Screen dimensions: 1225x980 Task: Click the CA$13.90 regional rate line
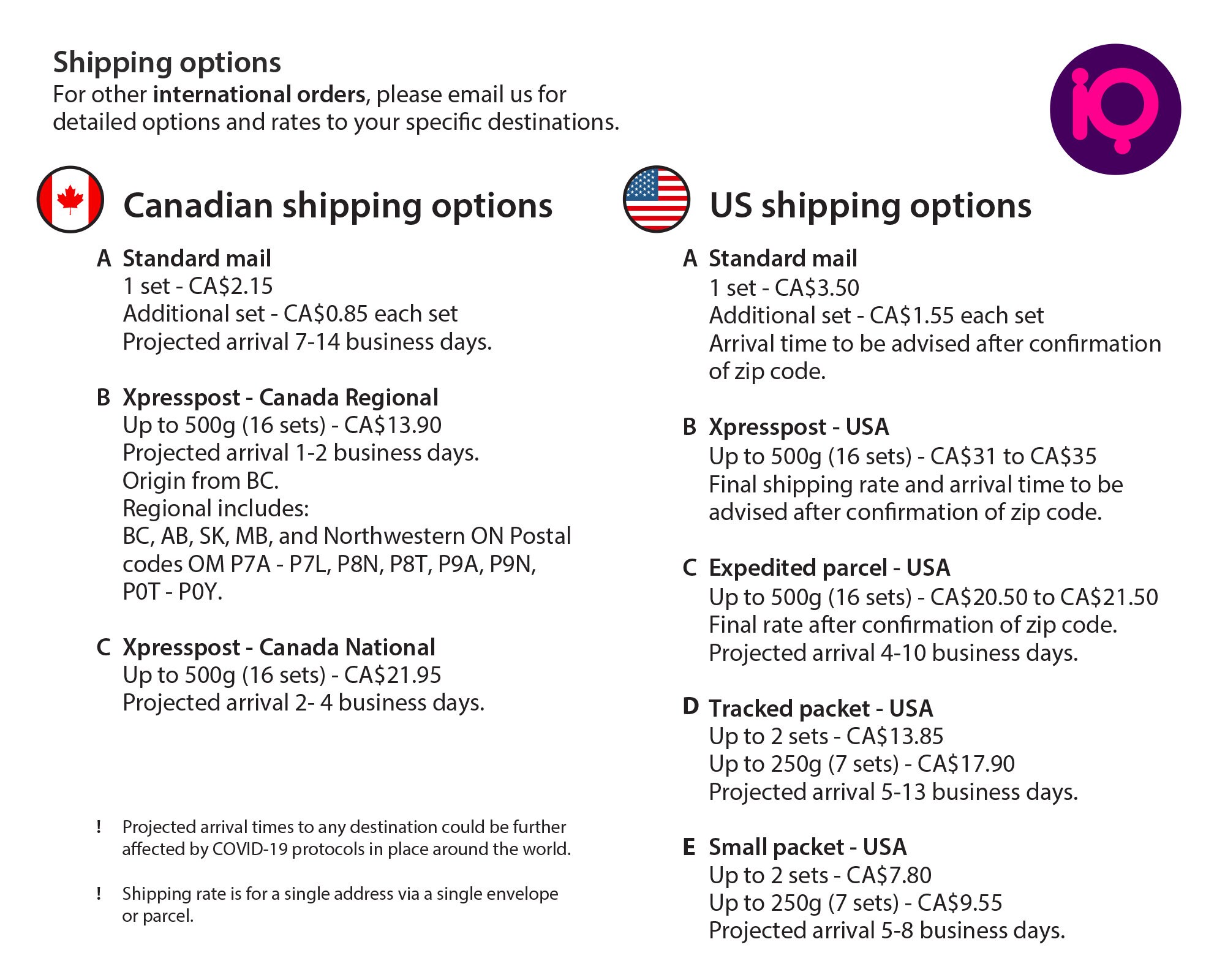tap(282, 426)
